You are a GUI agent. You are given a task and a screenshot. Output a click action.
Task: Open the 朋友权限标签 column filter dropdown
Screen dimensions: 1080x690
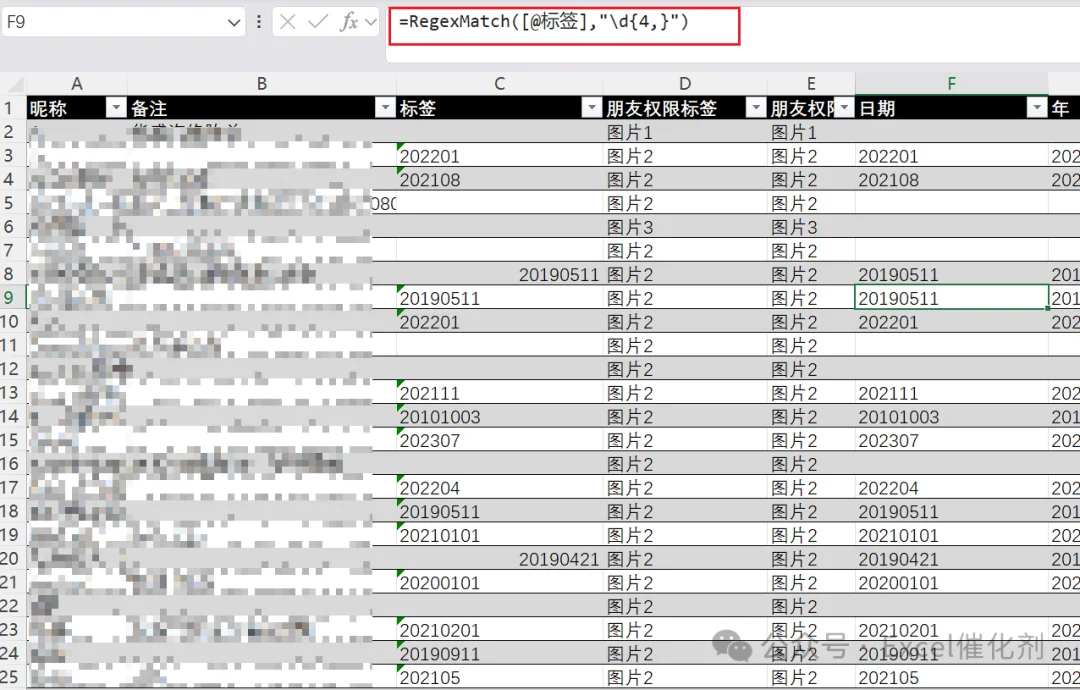click(x=756, y=107)
